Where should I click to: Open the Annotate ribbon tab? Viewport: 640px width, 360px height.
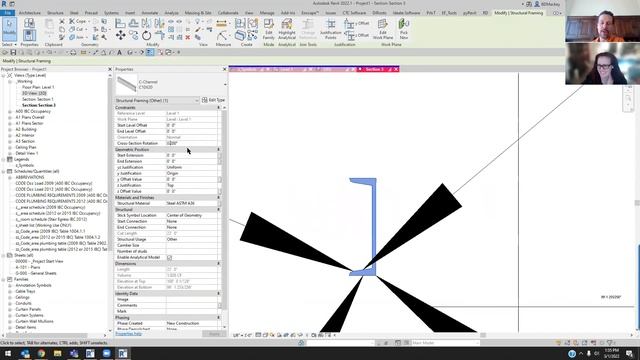[150, 13]
